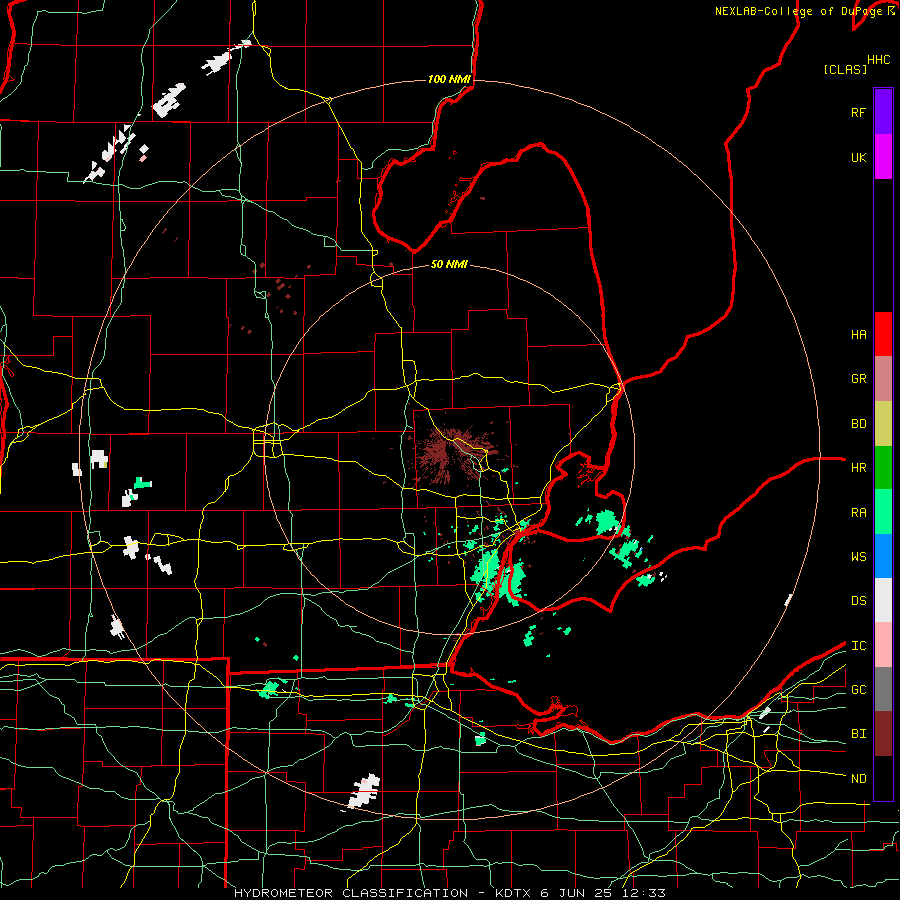
Task: Click the IC light pink legend swatch
Action: (x=883, y=645)
